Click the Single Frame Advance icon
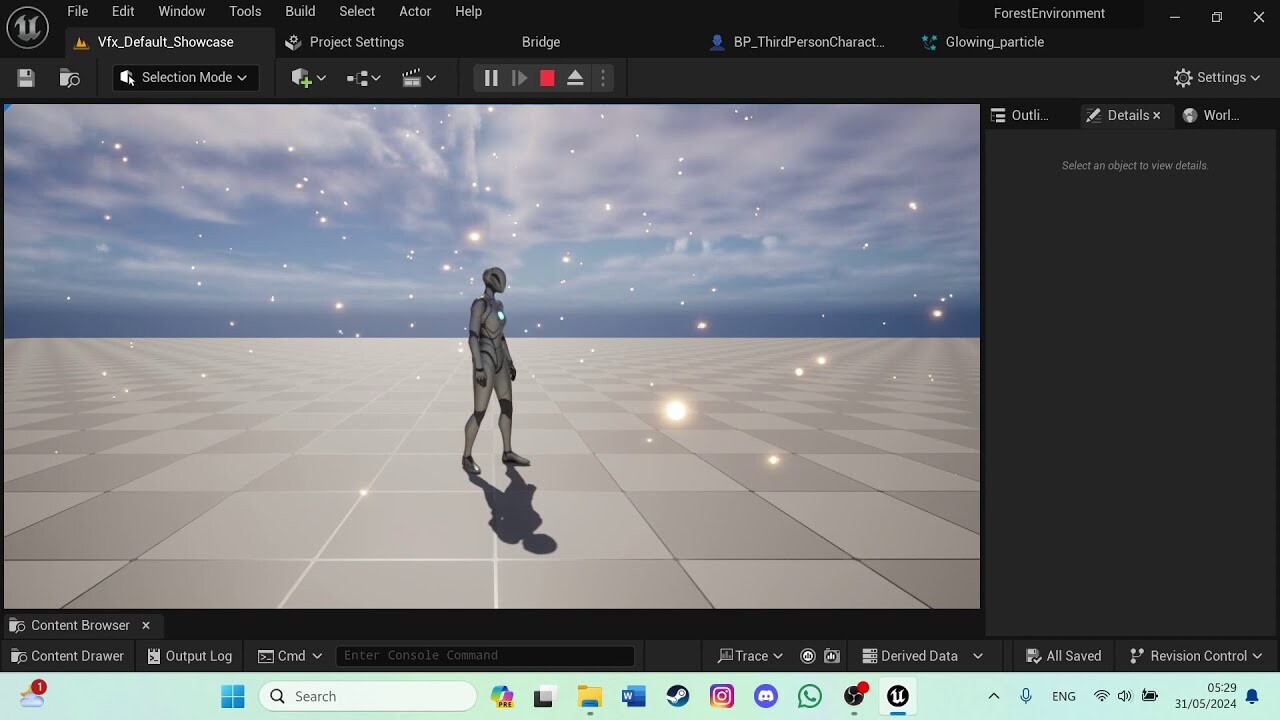The image size is (1280, 720). pos(518,77)
